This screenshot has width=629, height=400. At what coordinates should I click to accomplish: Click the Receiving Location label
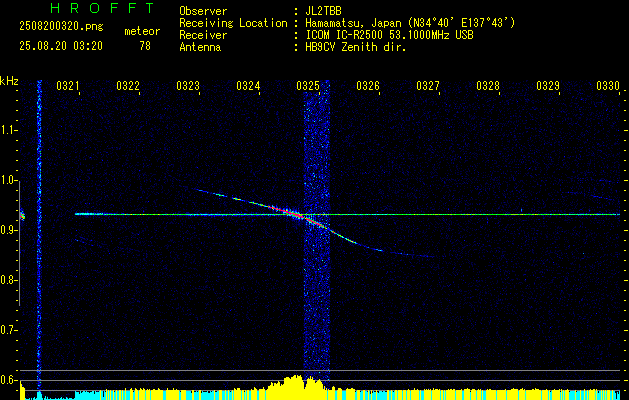pos(233,23)
